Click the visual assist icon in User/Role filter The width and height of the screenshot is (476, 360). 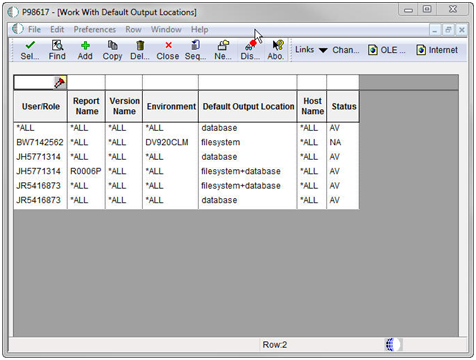60,82
